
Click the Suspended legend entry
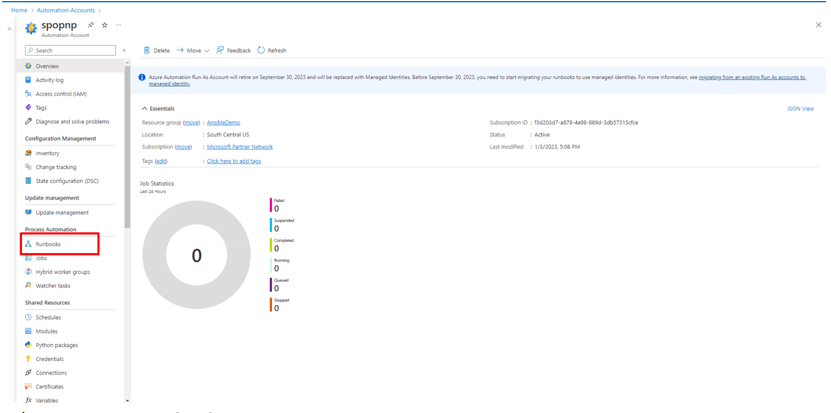[282, 225]
